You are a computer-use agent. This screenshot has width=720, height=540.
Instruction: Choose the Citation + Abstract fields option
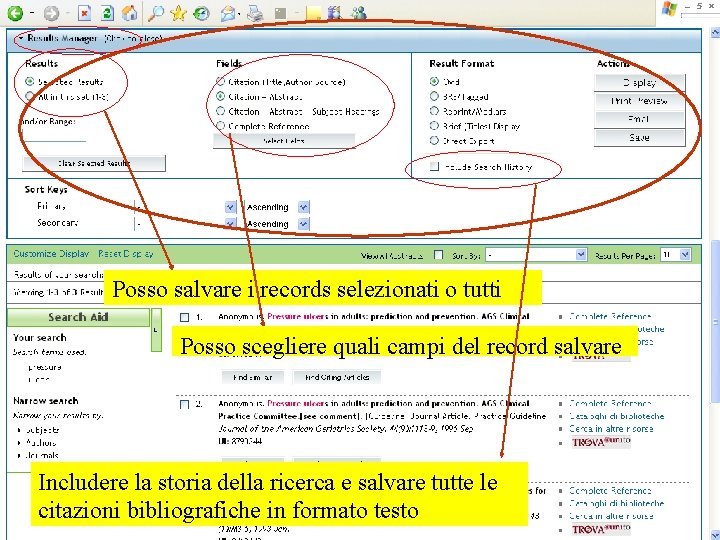[220, 96]
